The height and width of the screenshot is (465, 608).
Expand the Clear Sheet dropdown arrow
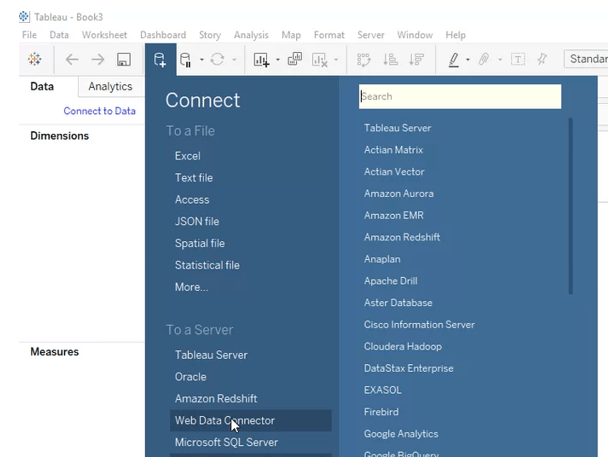(x=336, y=60)
